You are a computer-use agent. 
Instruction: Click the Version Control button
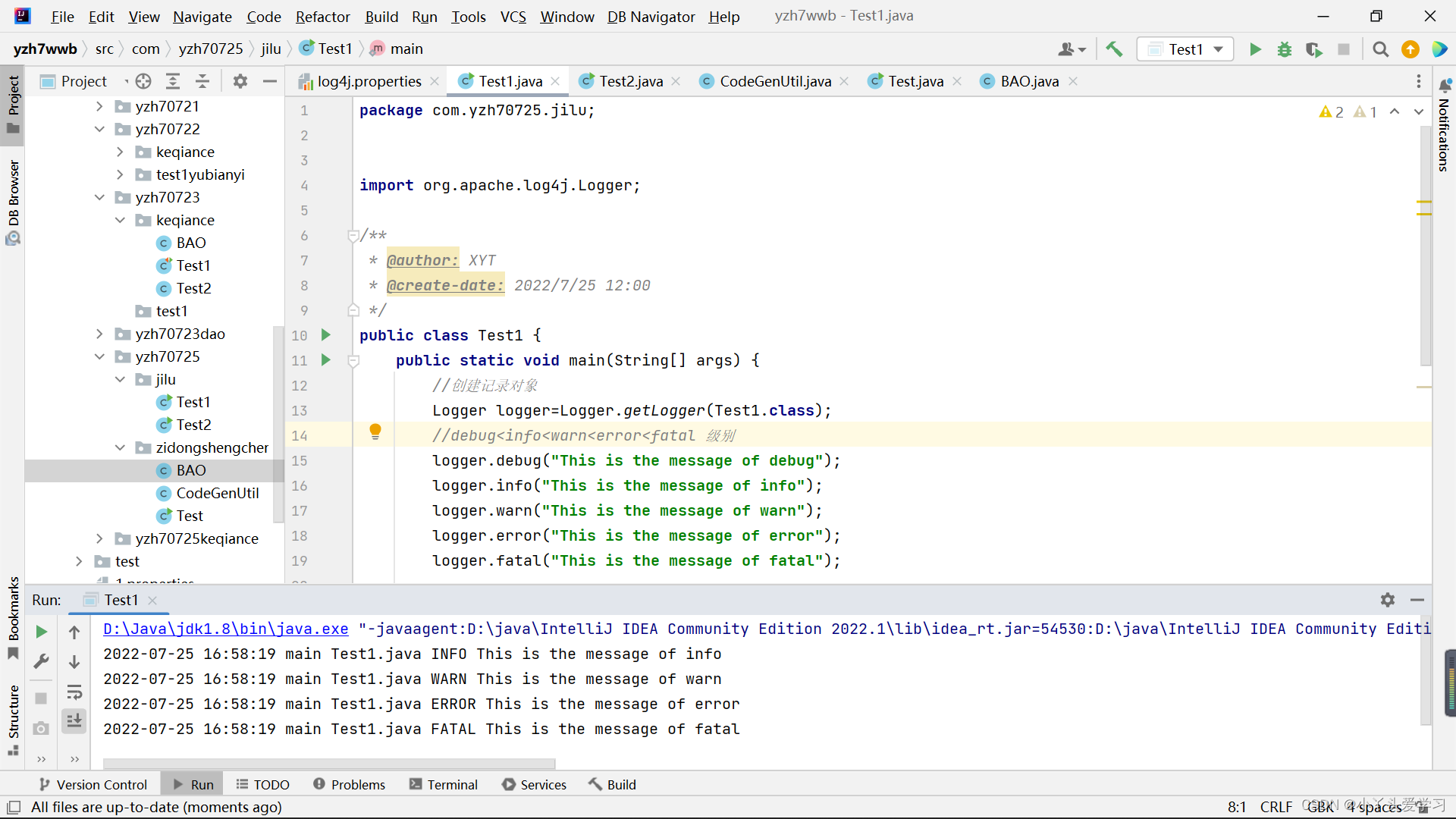[x=102, y=784]
